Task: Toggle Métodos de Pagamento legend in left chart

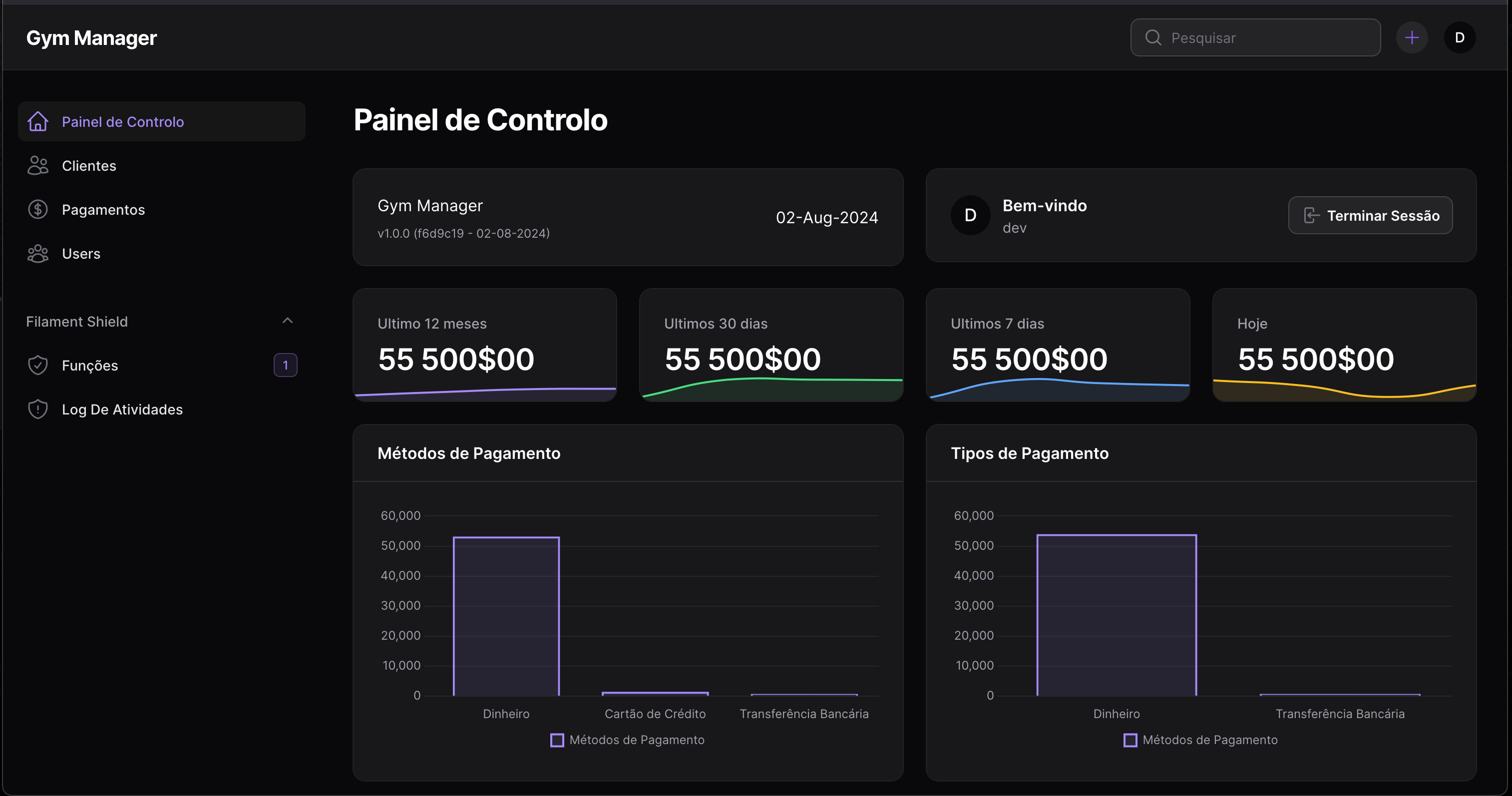Action: [628, 740]
